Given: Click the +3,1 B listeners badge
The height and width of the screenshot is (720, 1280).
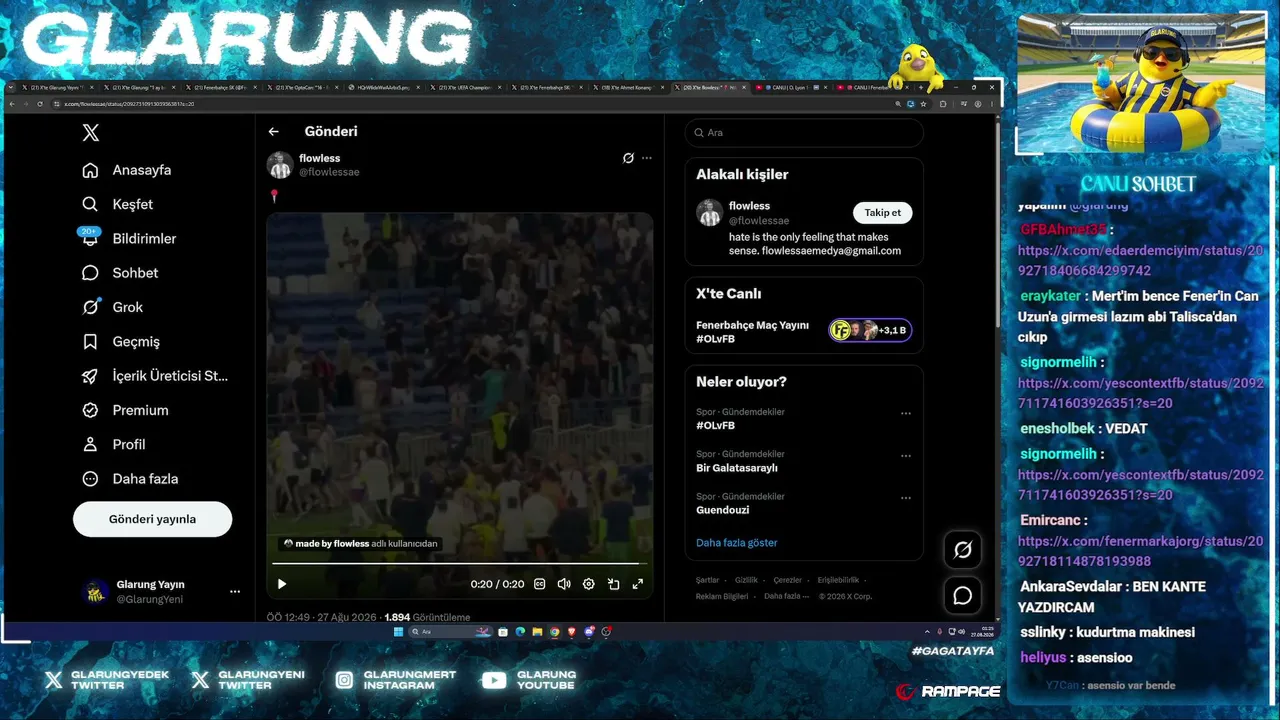Looking at the screenshot, I should (870, 331).
